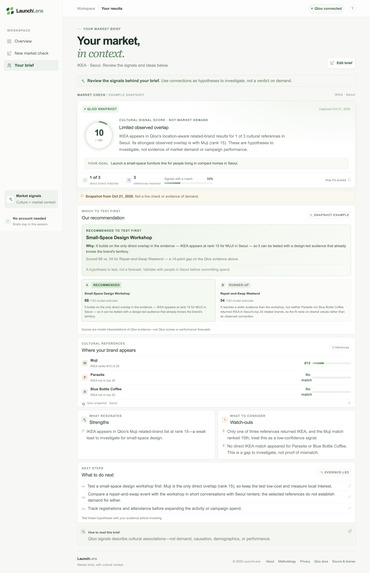Click the Market signals sidebar card
370x573 pixels.
pyautogui.click(x=31, y=199)
